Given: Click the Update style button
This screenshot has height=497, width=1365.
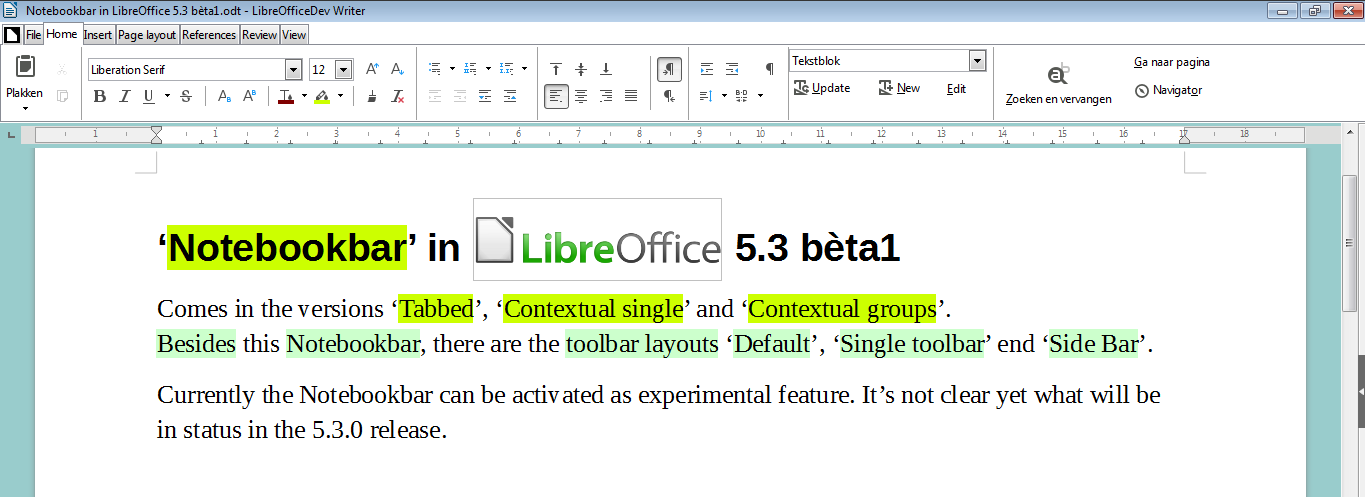Looking at the screenshot, I should pos(822,88).
